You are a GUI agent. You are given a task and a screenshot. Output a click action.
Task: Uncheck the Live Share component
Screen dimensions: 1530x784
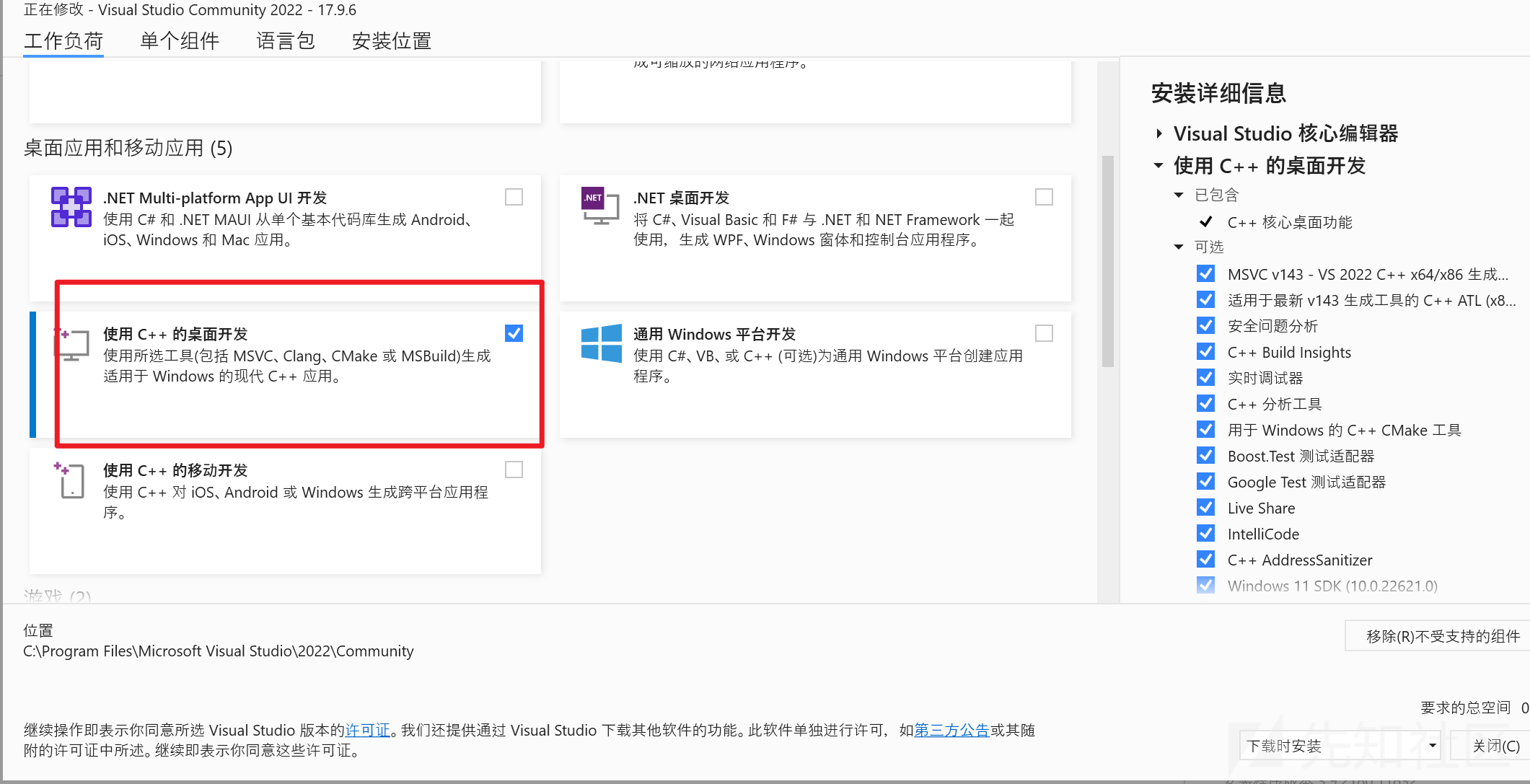1205,508
